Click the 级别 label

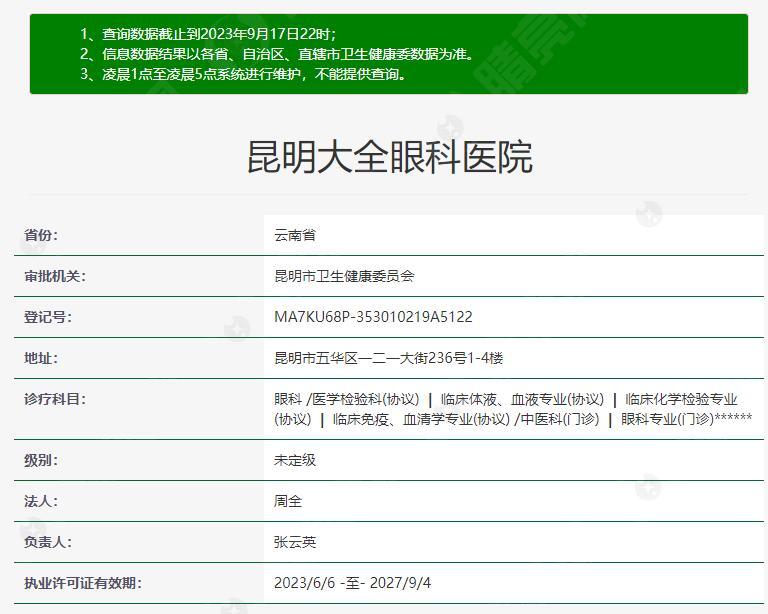click(41, 460)
